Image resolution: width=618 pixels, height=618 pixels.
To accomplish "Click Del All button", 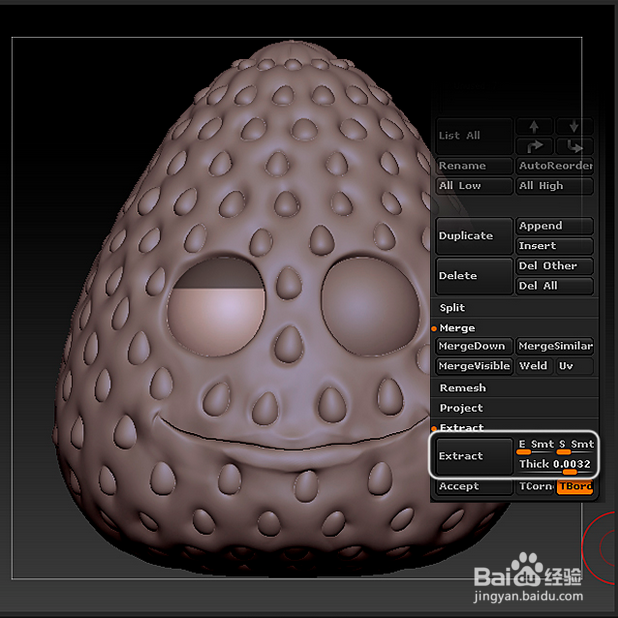I will (x=555, y=286).
